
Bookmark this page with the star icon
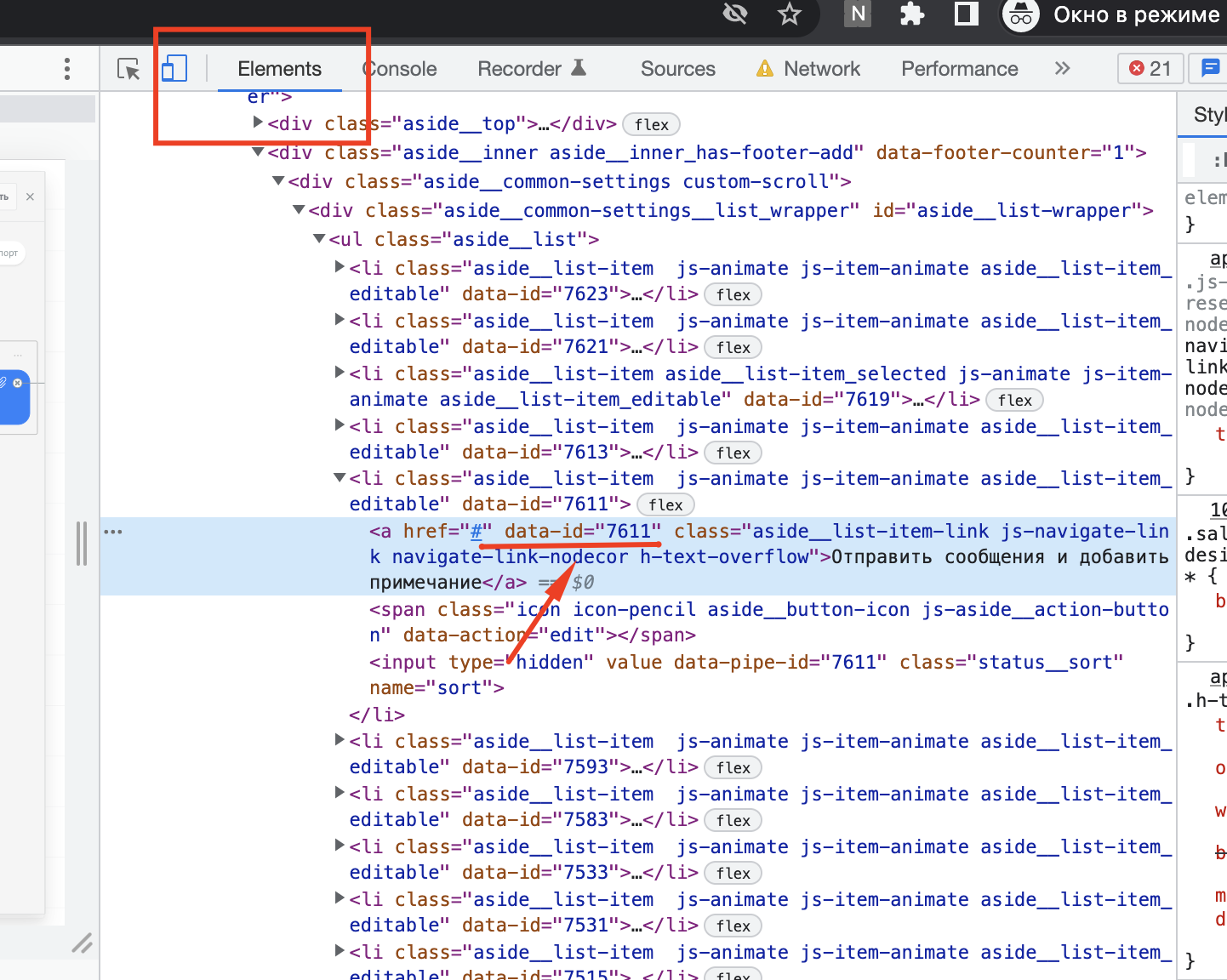pos(790,14)
